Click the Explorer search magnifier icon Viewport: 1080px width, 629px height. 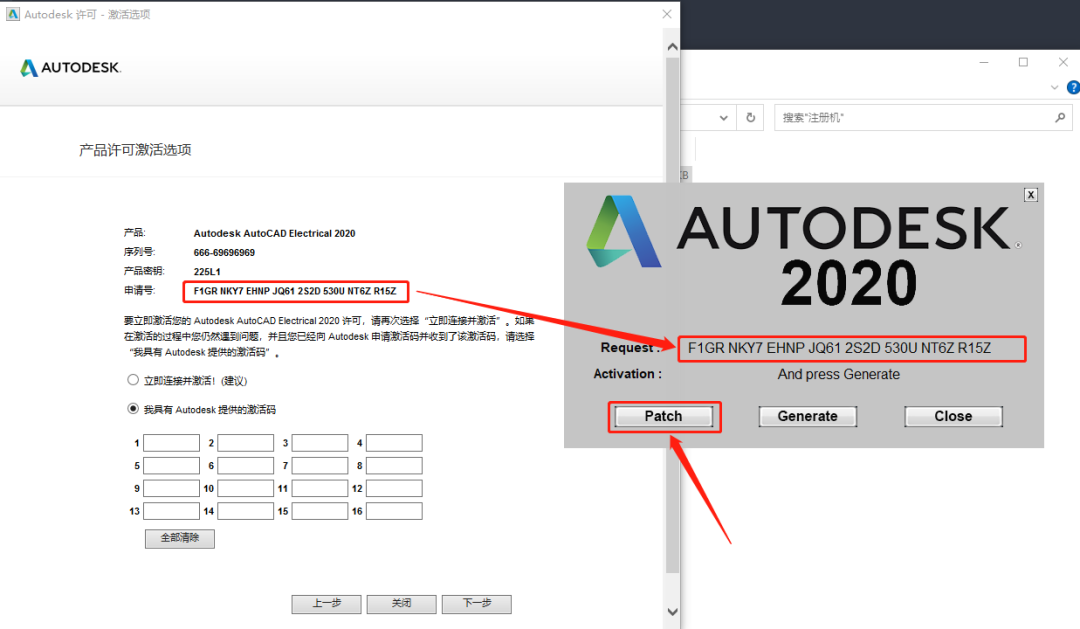point(1060,118)
